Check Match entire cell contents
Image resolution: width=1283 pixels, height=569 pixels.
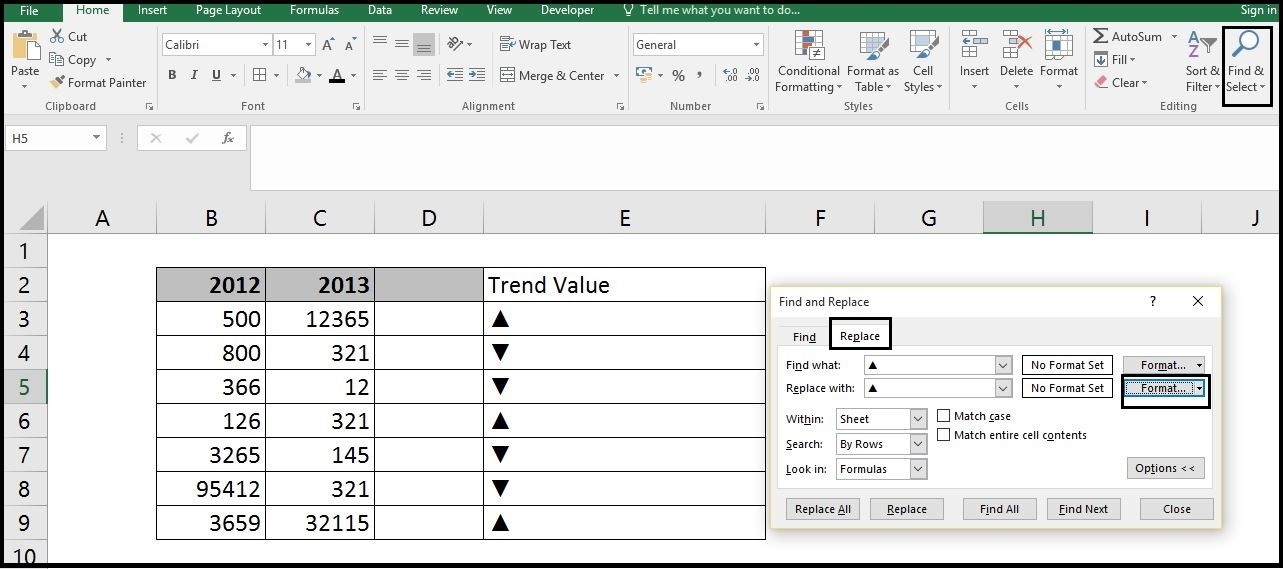click(x=944, y=435)
